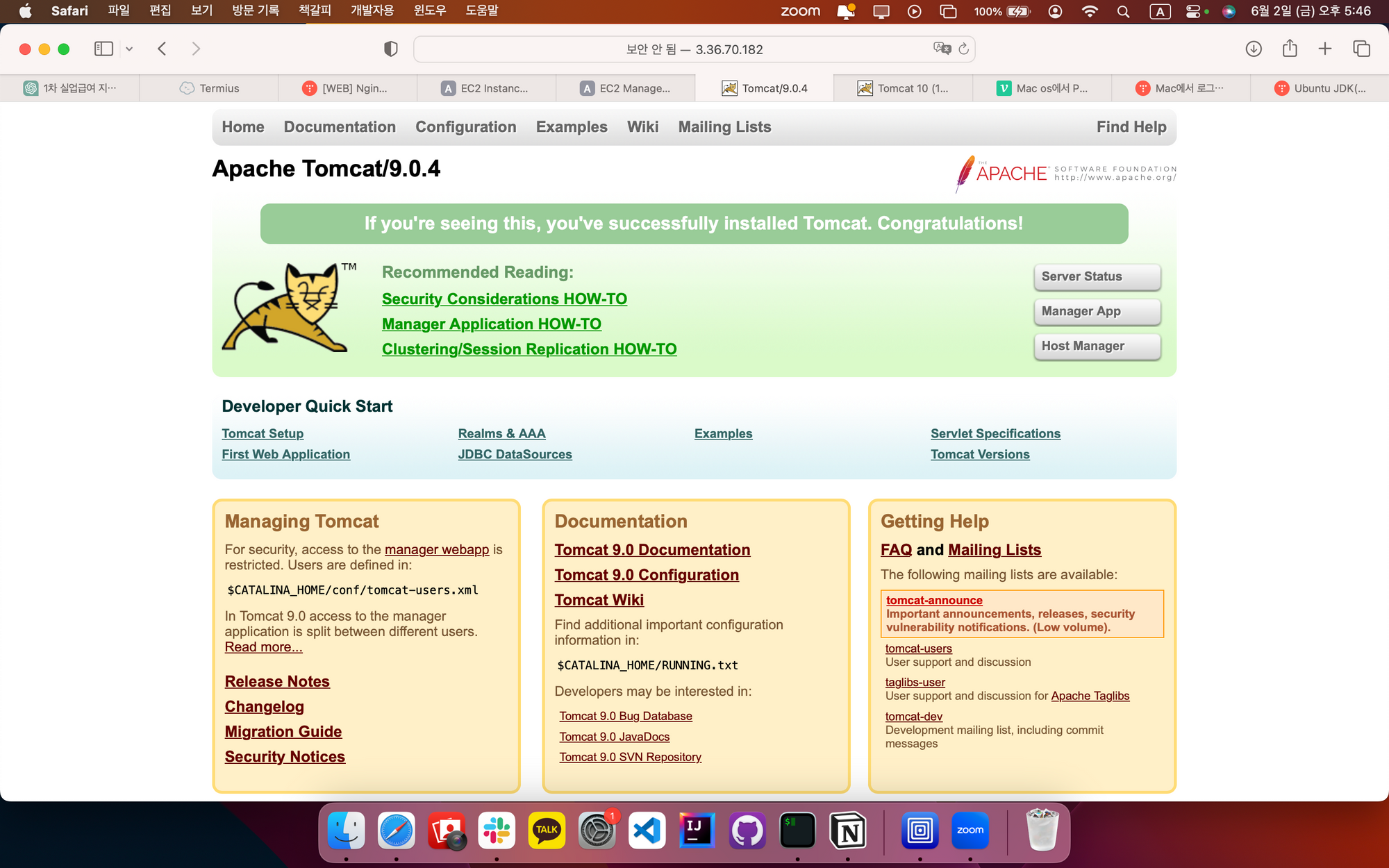The width and height of the screenshot is (1389, 868).
Task: Open Slack from the Dock
Action: (497, 831)
